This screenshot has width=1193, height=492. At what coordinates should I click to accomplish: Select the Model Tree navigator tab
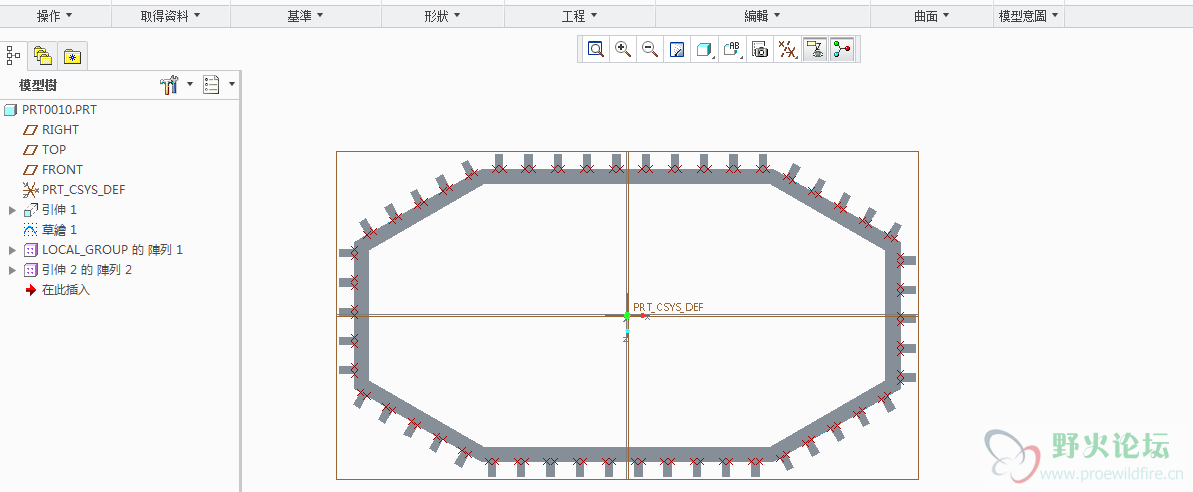pos(14,55)
